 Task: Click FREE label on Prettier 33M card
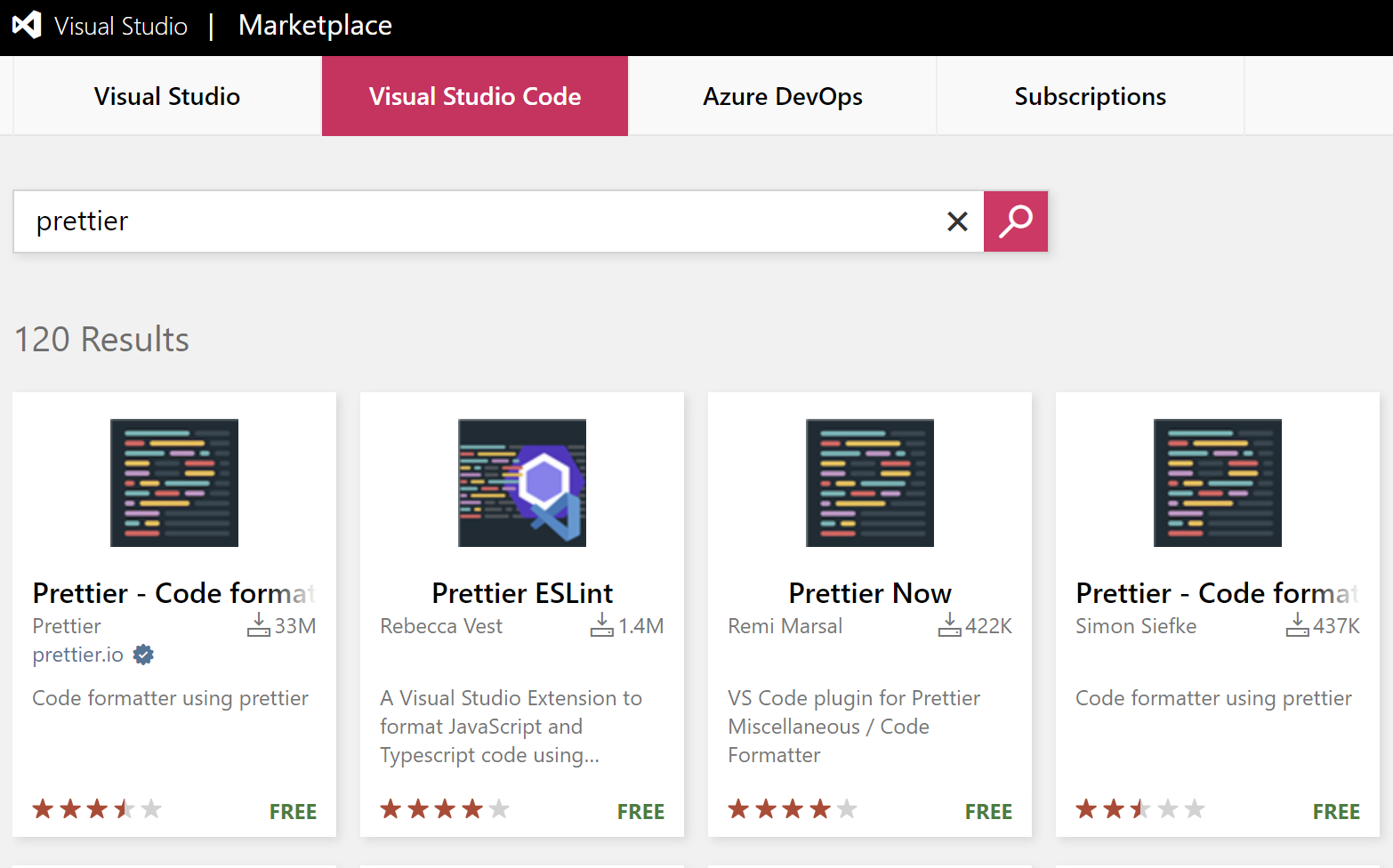pyautogui.click(x=293, y=812)
